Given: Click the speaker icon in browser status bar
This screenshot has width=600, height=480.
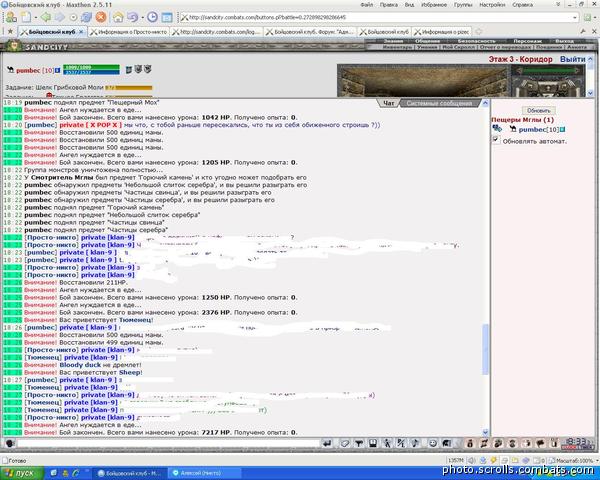Looking at the screenshot, I should (x=472, y=460).
